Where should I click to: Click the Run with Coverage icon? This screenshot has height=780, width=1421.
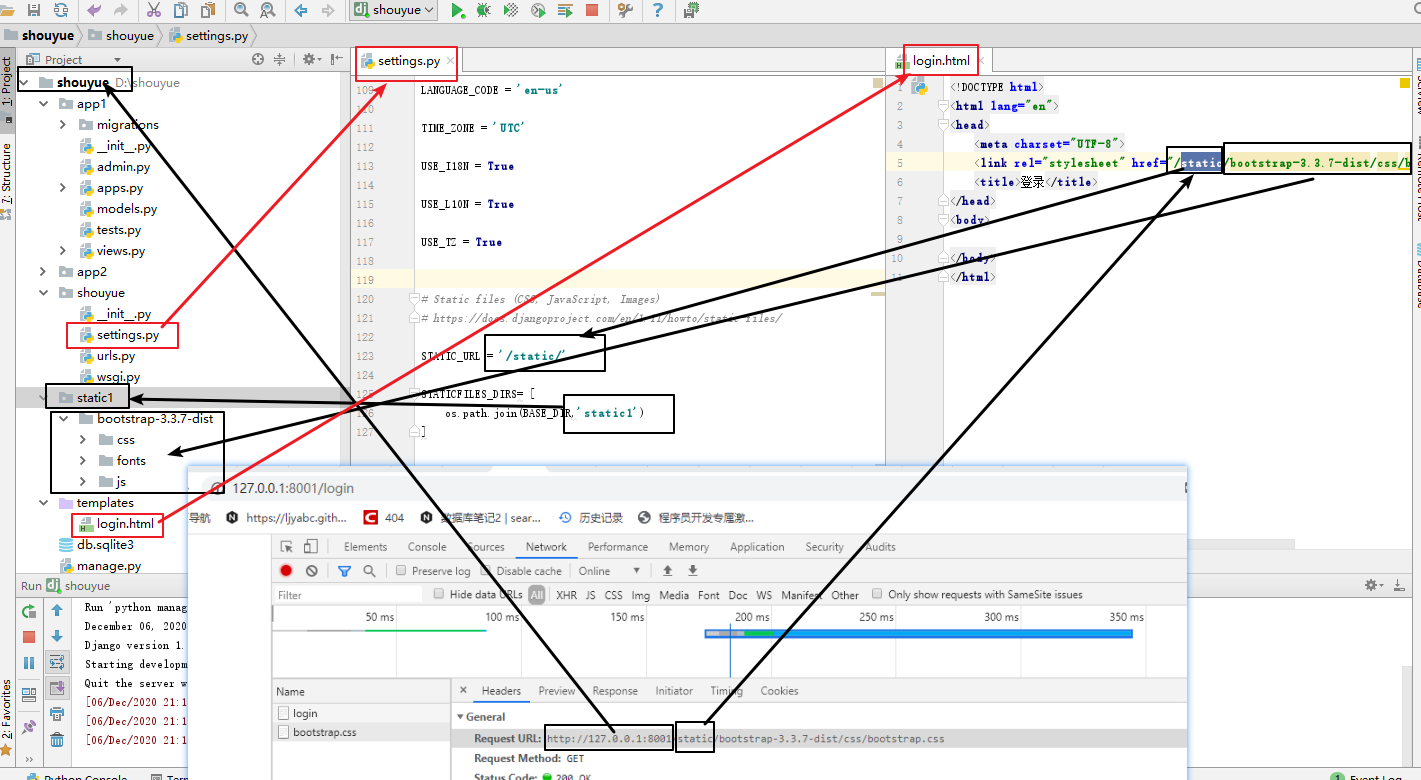pos(511,10)
